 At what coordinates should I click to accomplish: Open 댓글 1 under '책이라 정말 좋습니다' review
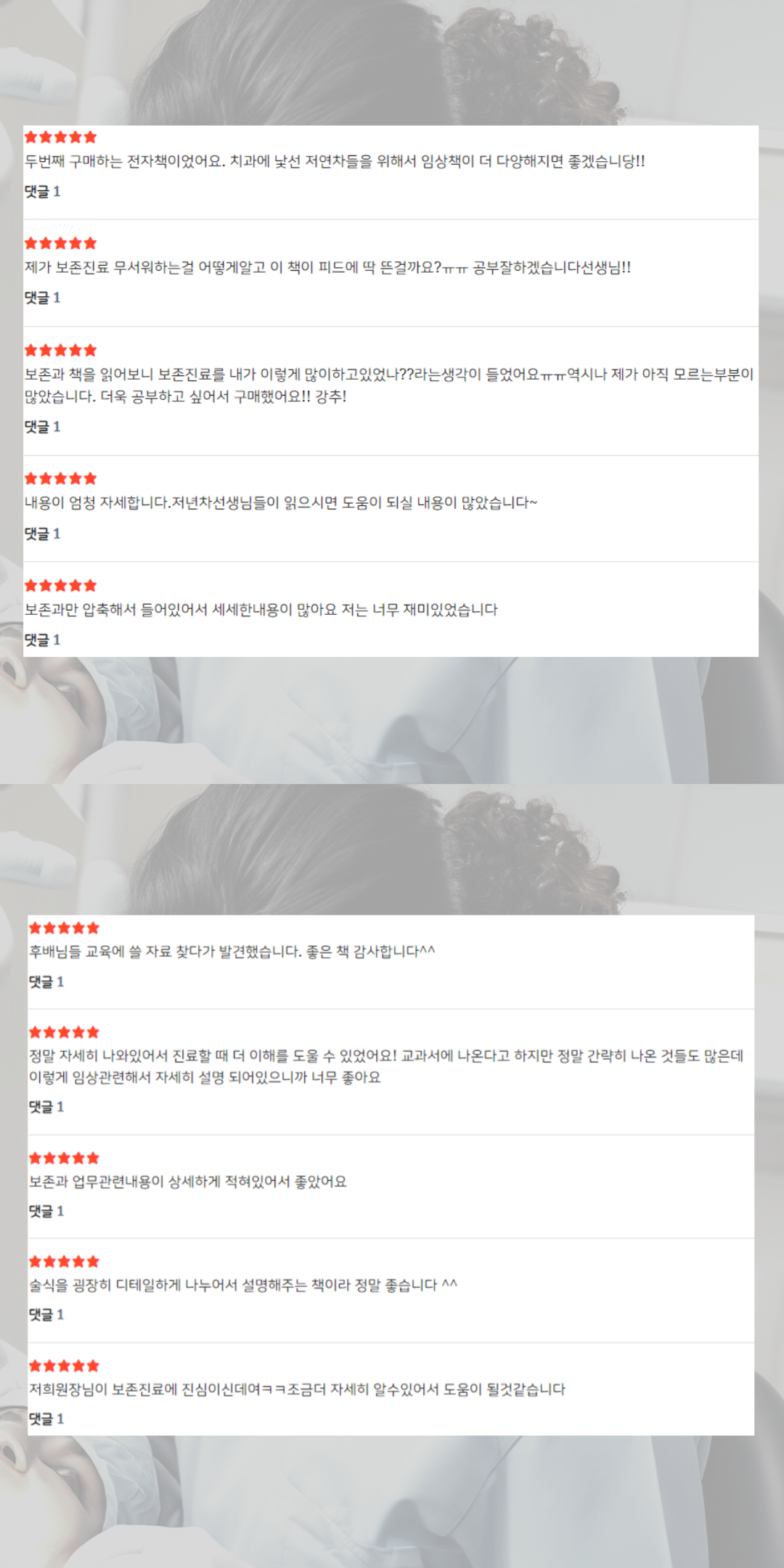[46, 1314]
